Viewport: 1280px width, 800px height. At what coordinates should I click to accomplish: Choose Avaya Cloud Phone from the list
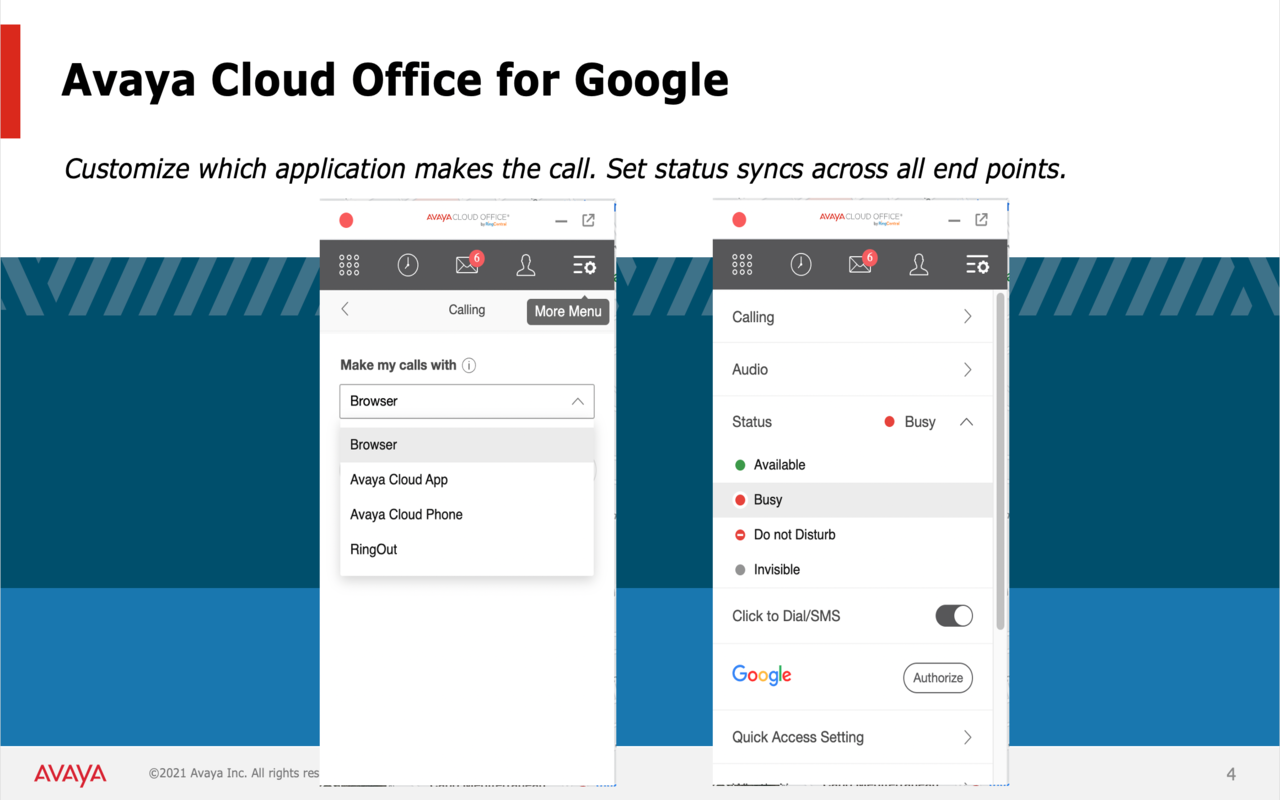tap(467, 515)
